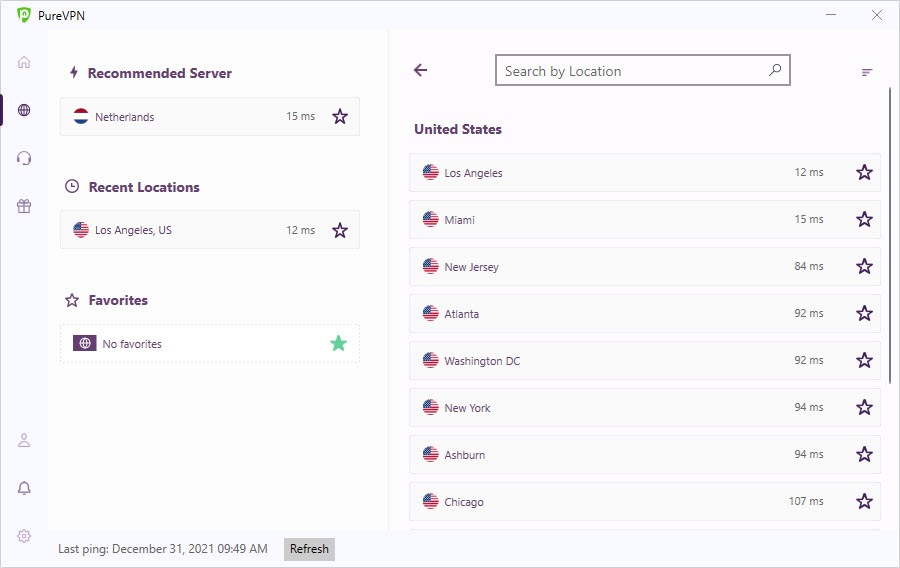Image resolution: width=900 pixels, height=568 pixels.
Task: Select the Chicago server
Action: click(x=645, y=501)
